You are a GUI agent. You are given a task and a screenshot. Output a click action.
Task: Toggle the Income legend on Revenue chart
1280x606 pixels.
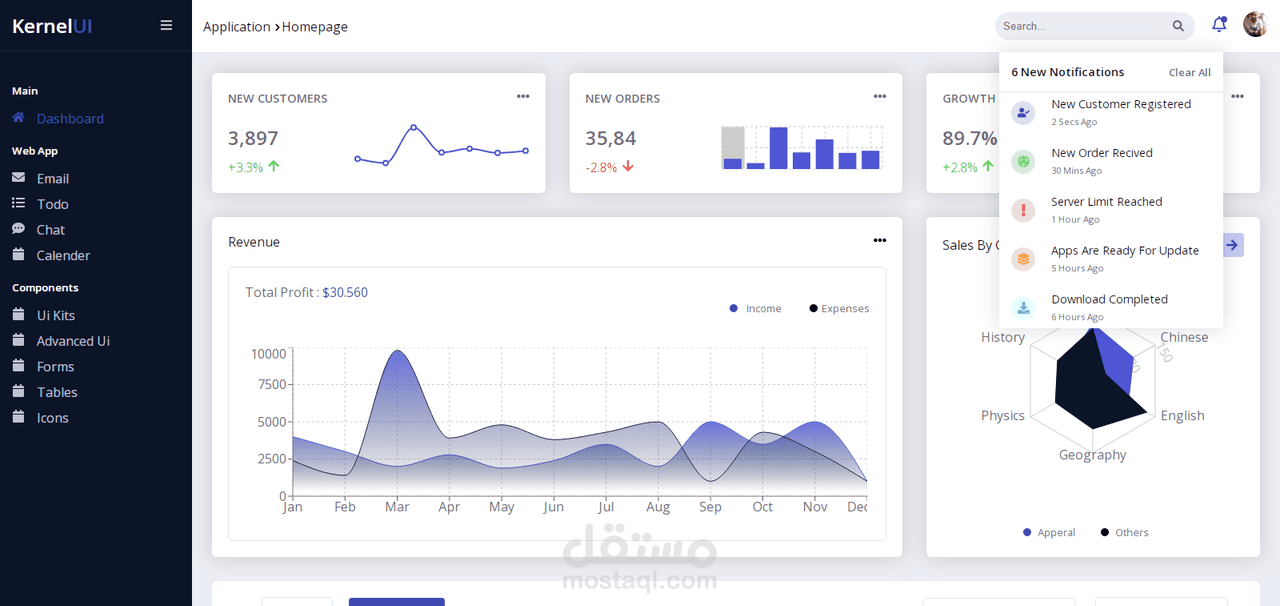755,308
